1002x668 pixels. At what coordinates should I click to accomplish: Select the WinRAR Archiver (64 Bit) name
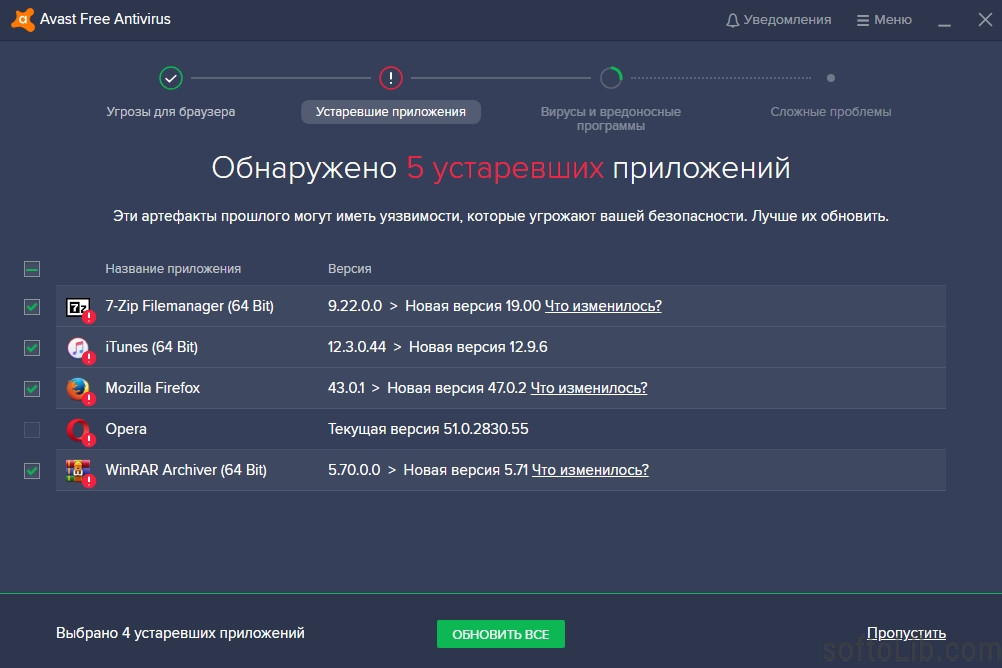point(186,470)
